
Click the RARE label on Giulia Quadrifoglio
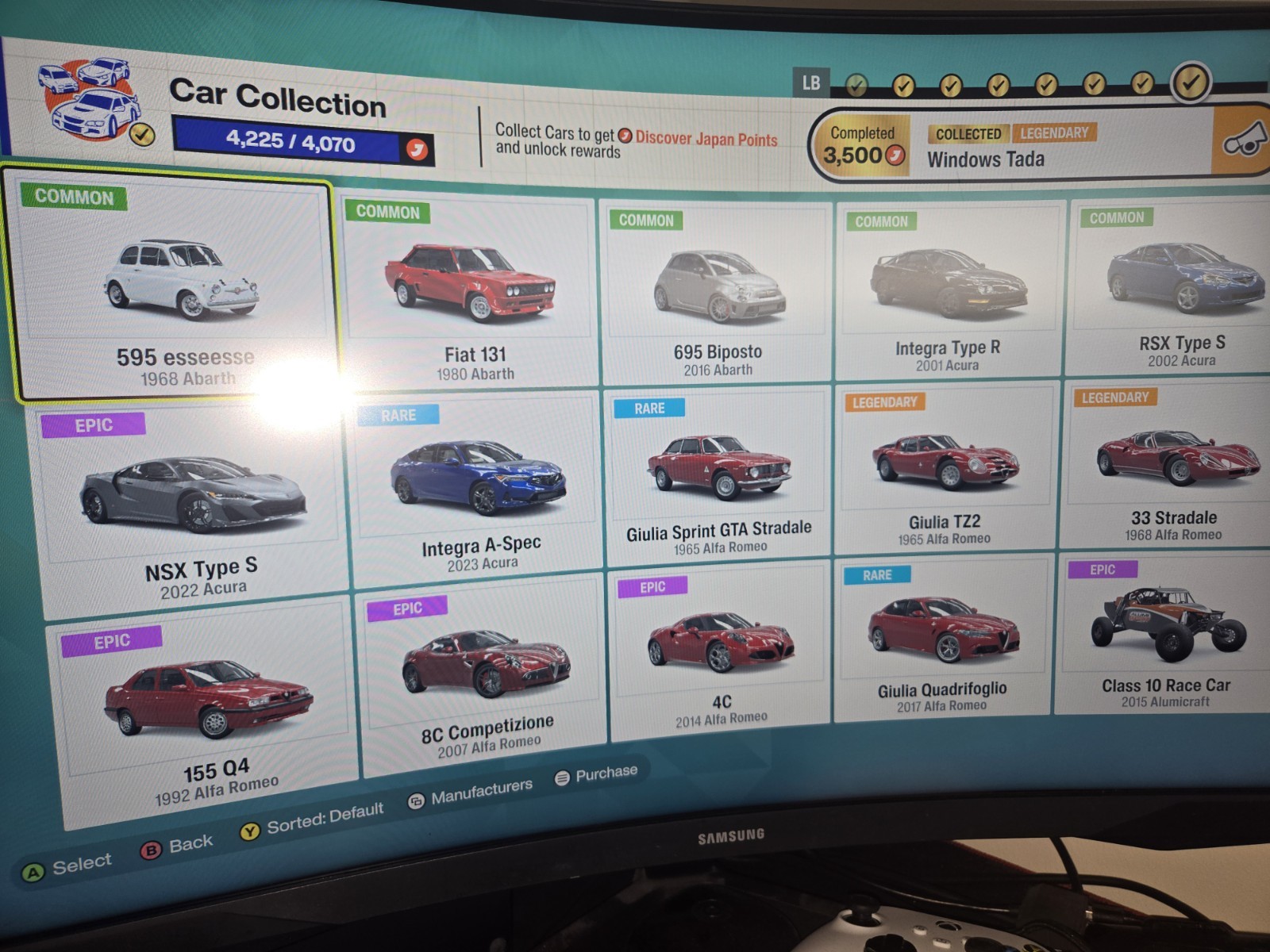876,575
